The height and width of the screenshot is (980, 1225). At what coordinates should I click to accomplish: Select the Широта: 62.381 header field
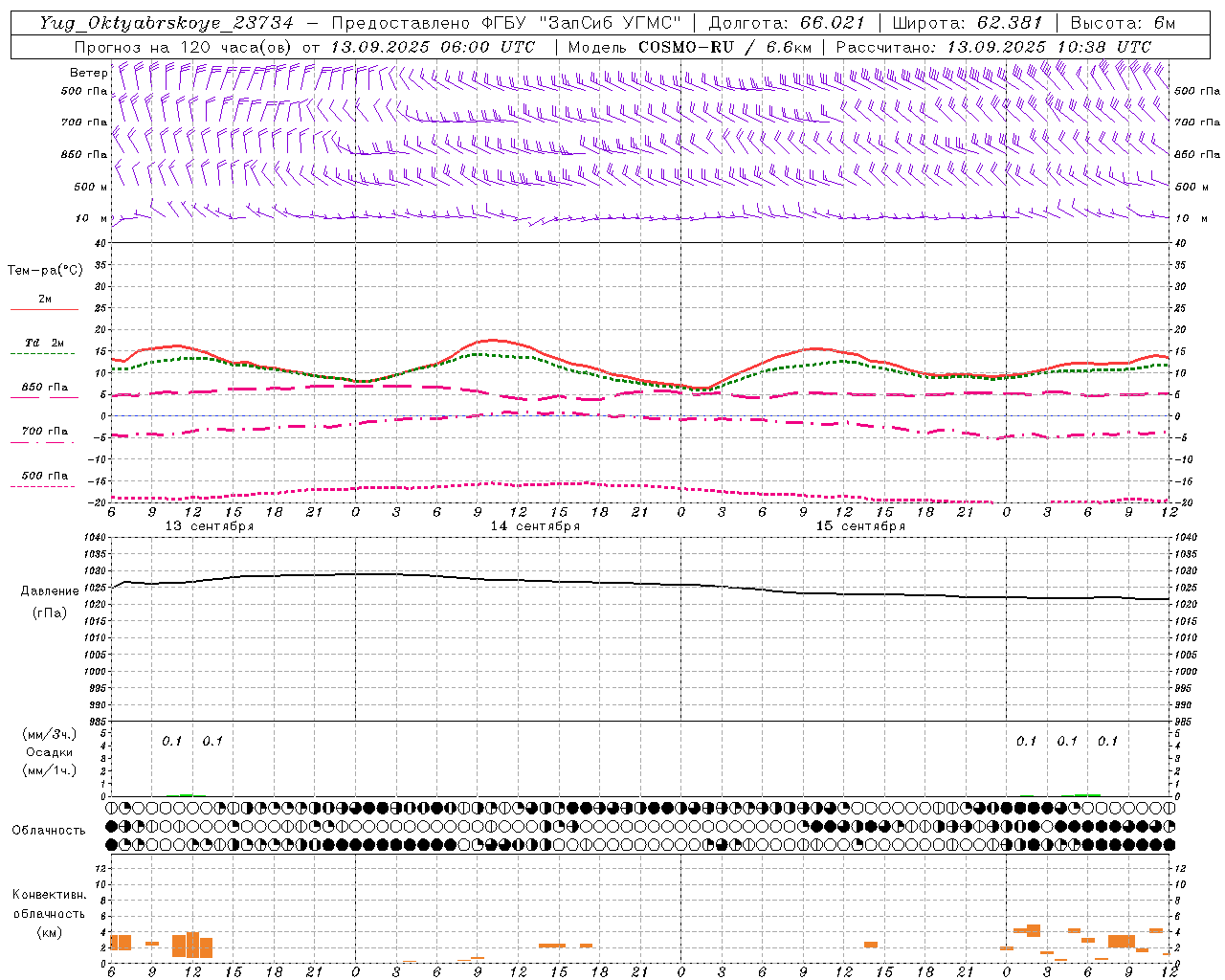click(968, 23)
